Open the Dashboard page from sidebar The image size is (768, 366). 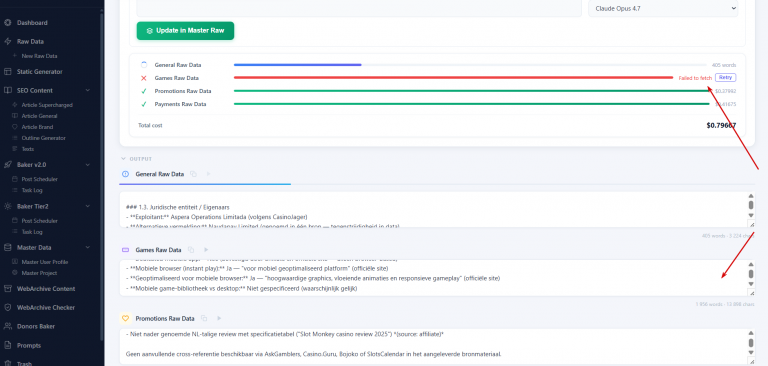(32, 23)
